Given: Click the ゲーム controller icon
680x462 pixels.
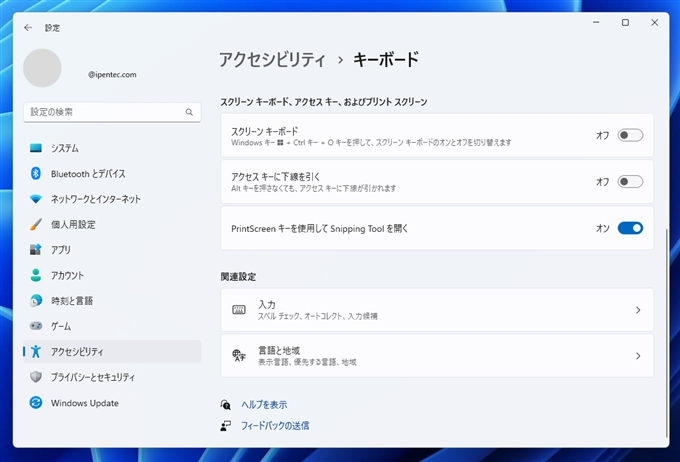Looking at the screenshot, I should [36, 326].
